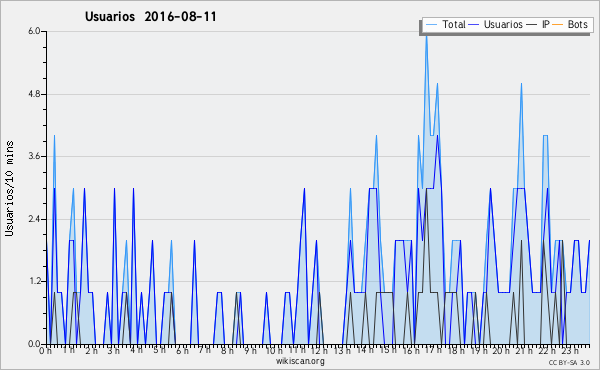600x370 pixels.
Task: Click the "23 h" x-axis label
Action: [569, 350]
